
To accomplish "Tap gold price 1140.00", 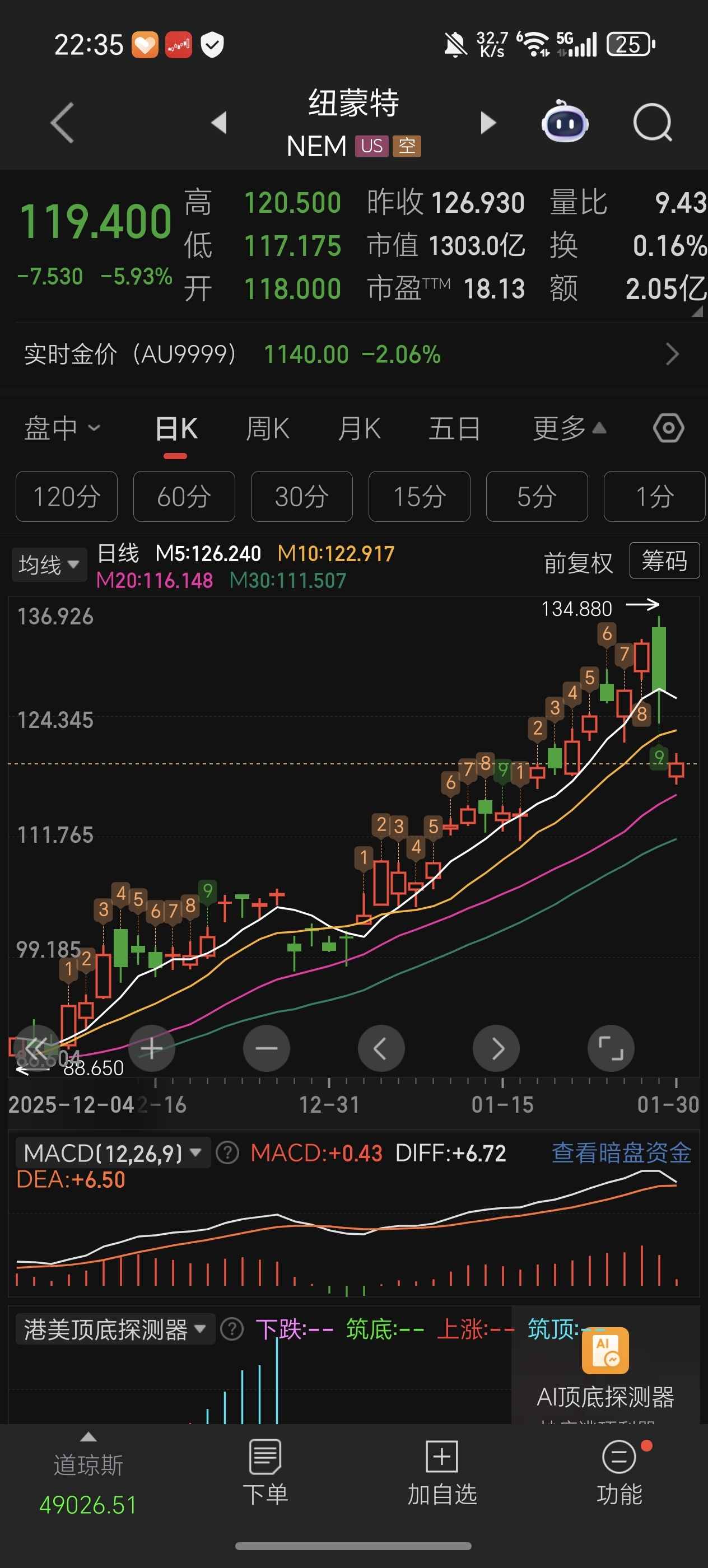I will [306, 354].
